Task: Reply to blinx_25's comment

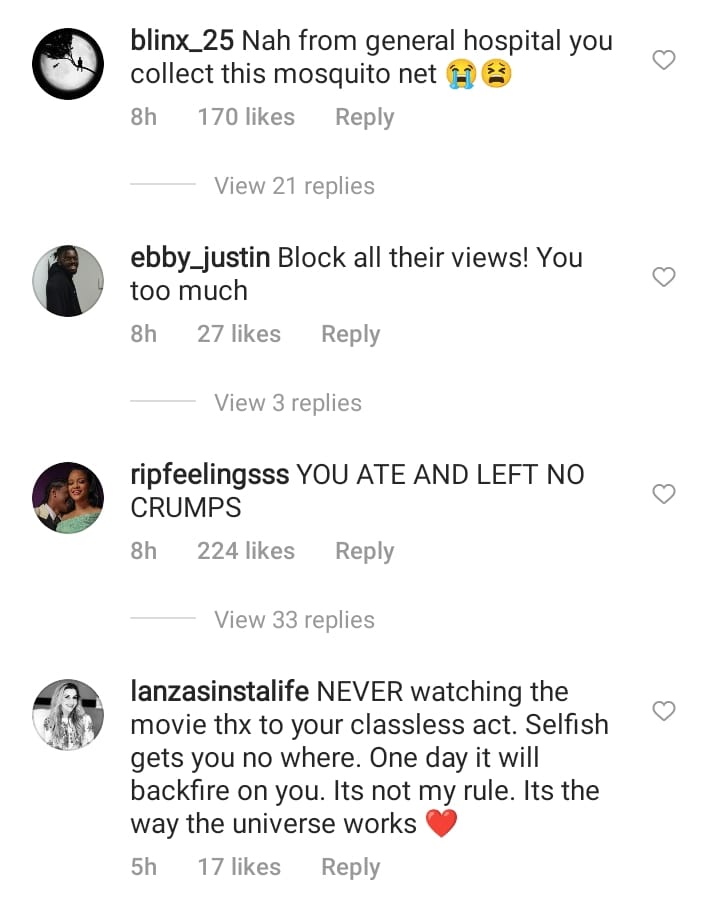Action: (364, 117)
